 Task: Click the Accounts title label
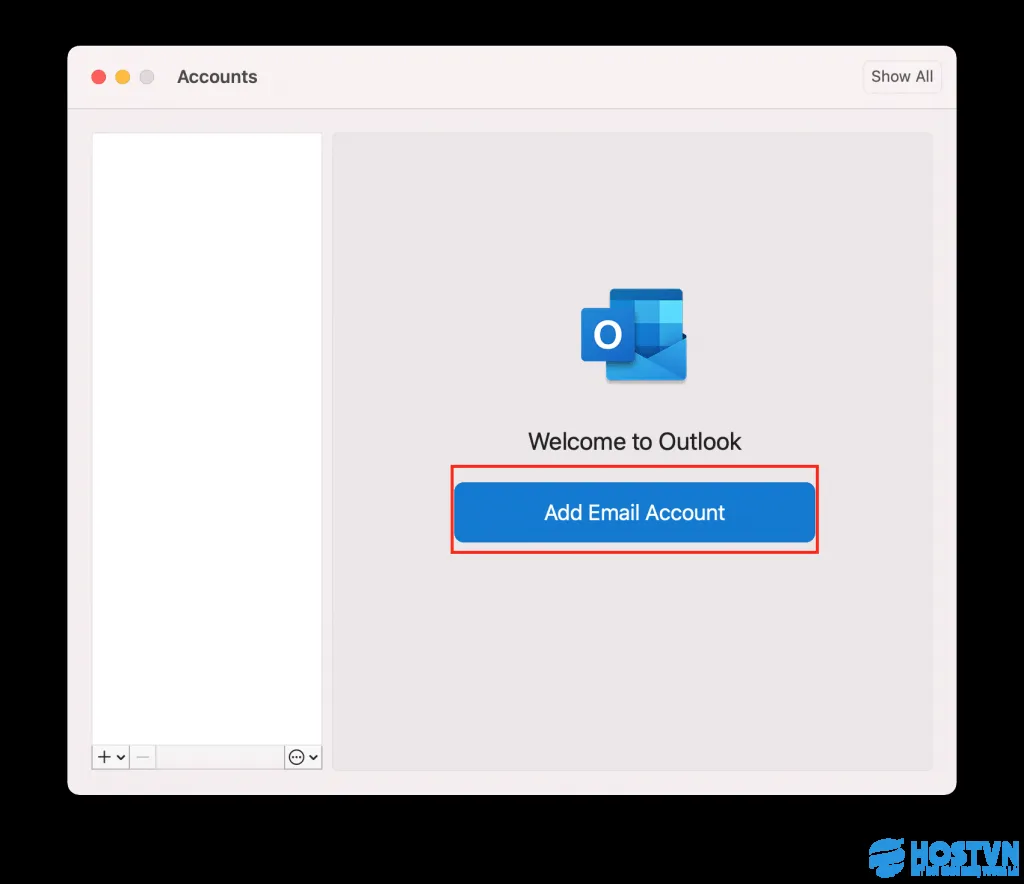217,76
